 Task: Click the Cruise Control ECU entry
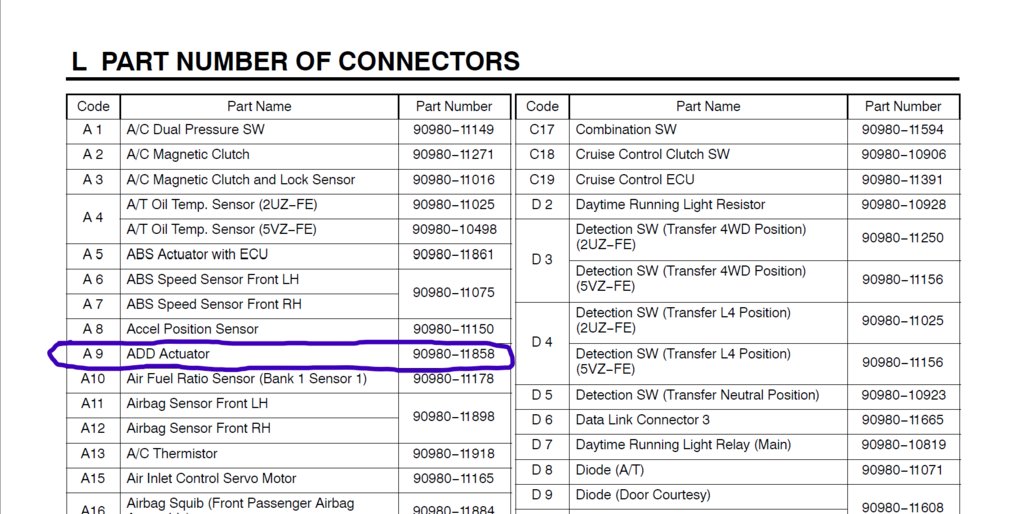pyautogui.click(x=635, y=180)
